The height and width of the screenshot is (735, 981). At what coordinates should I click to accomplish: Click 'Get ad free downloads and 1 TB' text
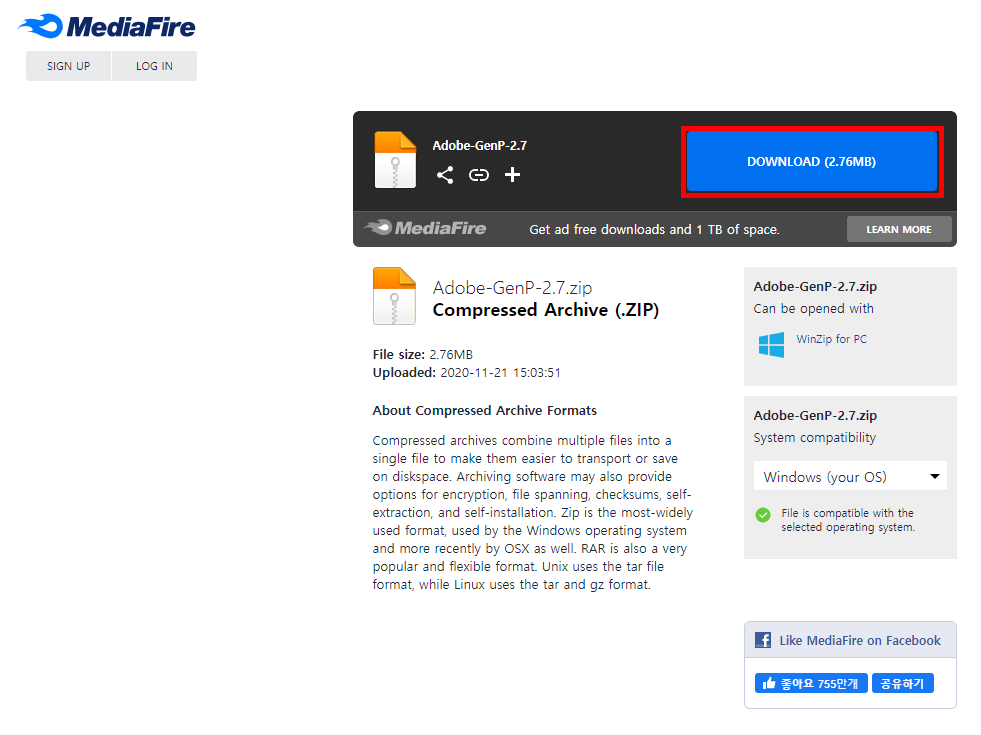click(x=654, y=230)
